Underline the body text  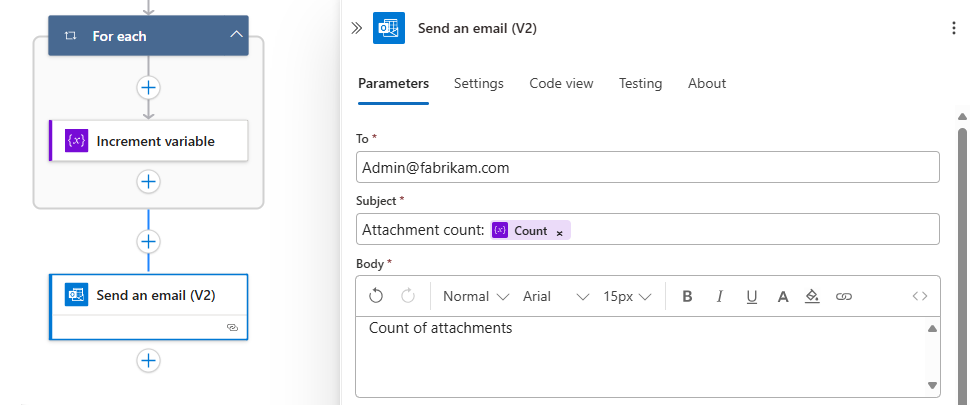point(751,296)
